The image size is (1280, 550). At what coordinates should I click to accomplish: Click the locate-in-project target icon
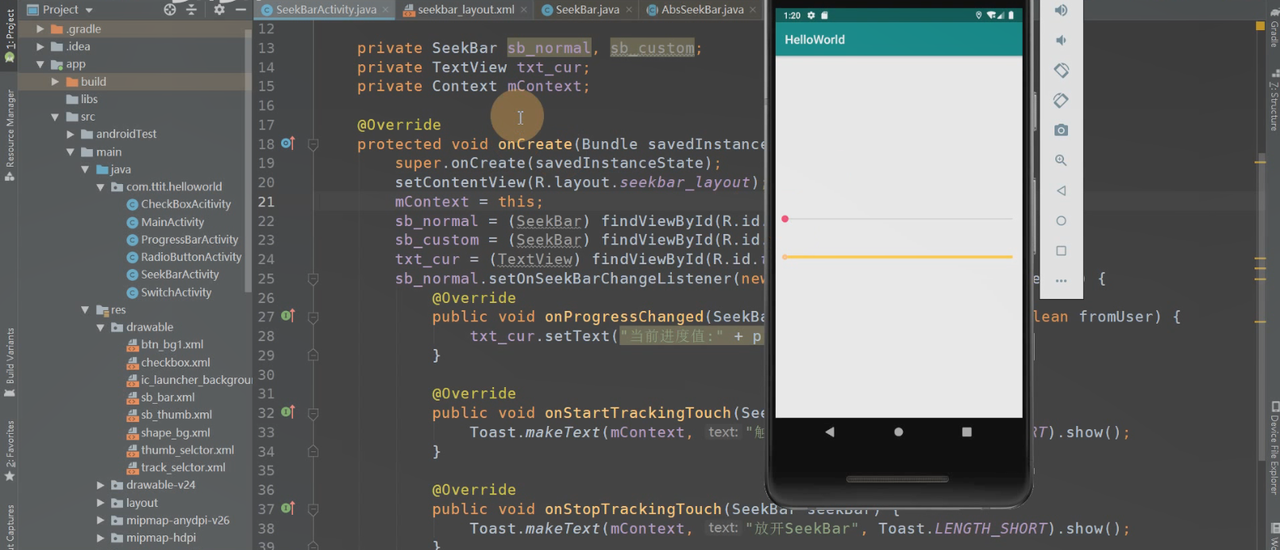(x=169, y=10)
